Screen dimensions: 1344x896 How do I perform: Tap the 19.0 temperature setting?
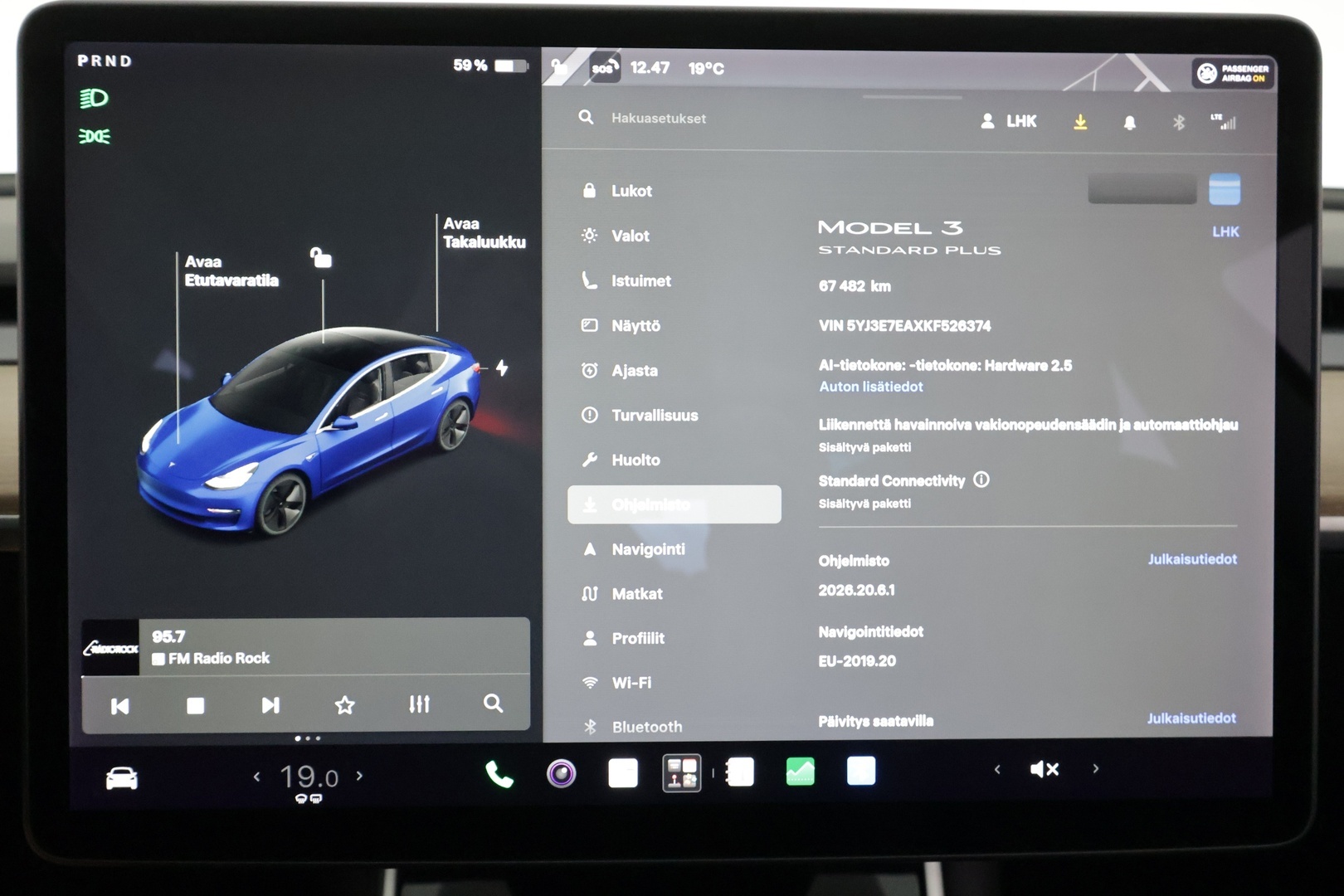(x=309, y=777)
